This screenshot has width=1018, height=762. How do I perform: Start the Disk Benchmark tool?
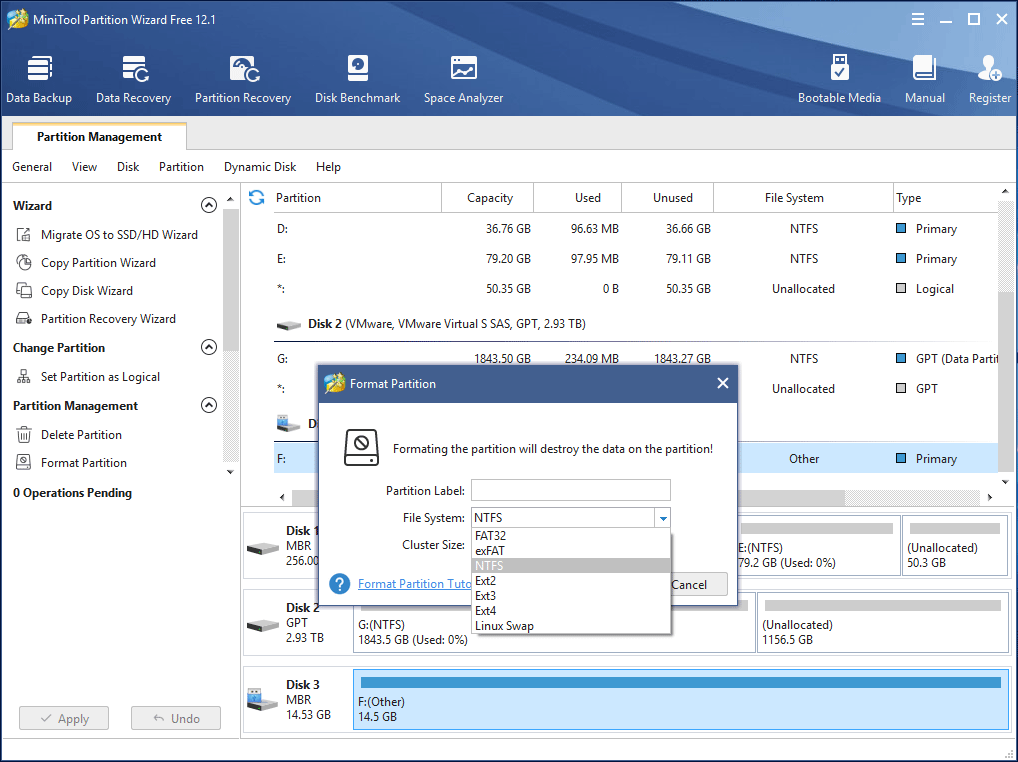[x=357, y=79]
